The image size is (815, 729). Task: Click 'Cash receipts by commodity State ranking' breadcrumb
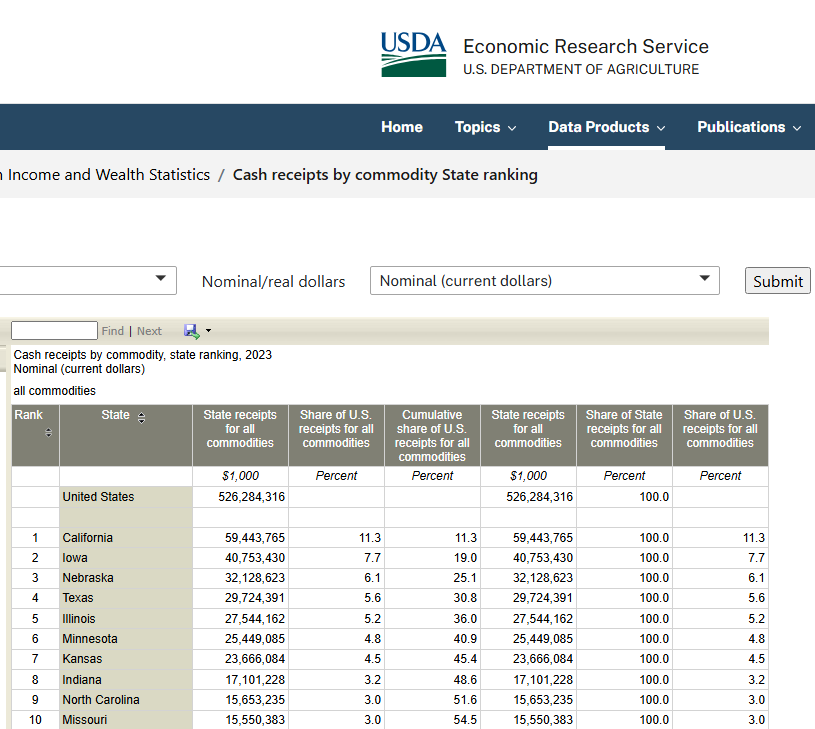[385, 175]
